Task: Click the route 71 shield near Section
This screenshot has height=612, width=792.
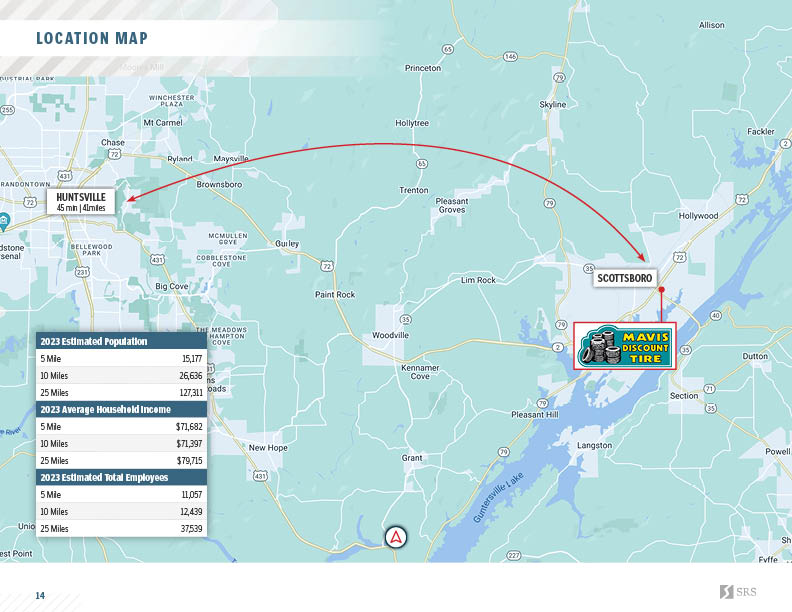Action: point(709,389)
